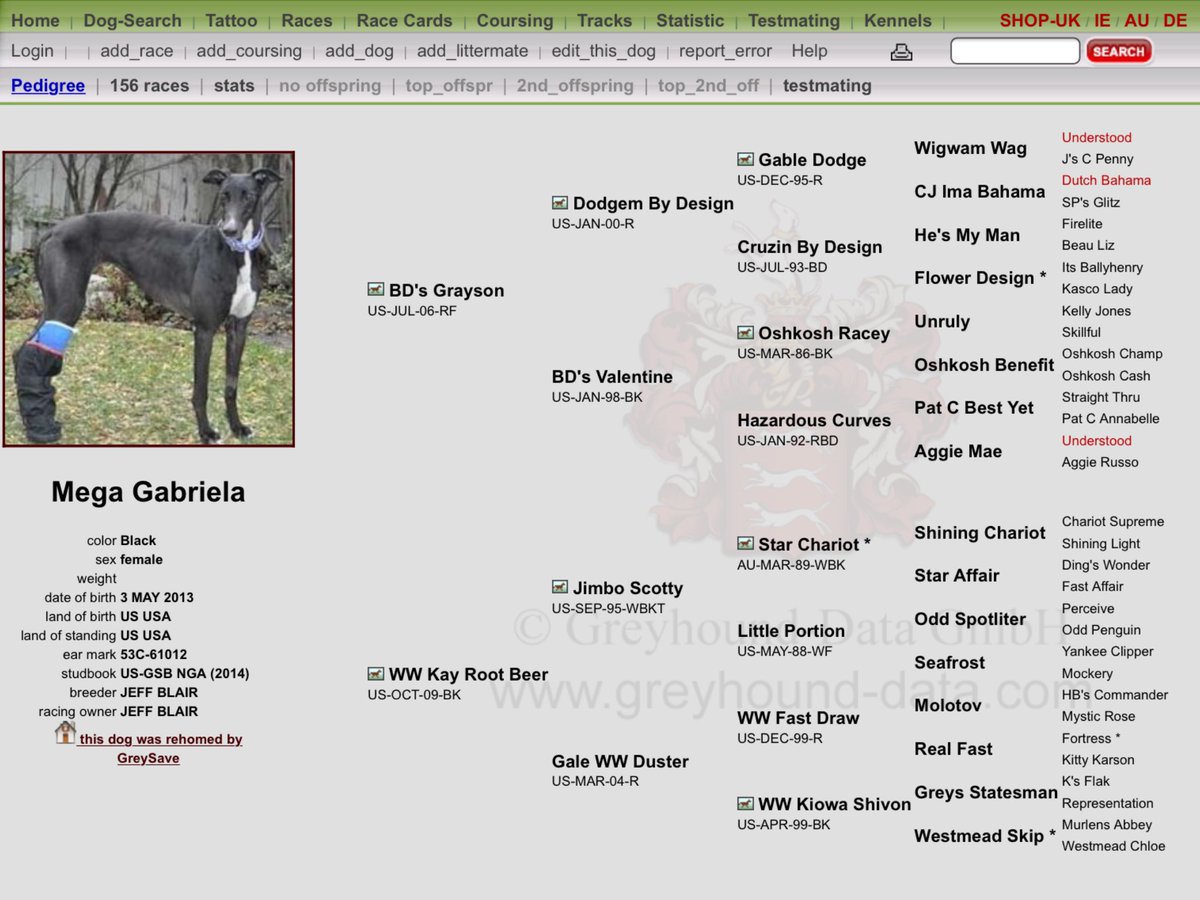Click add_littermate link
This screenshot has width=1200, height=900.
pyautogui.click(x=472, y=51)
